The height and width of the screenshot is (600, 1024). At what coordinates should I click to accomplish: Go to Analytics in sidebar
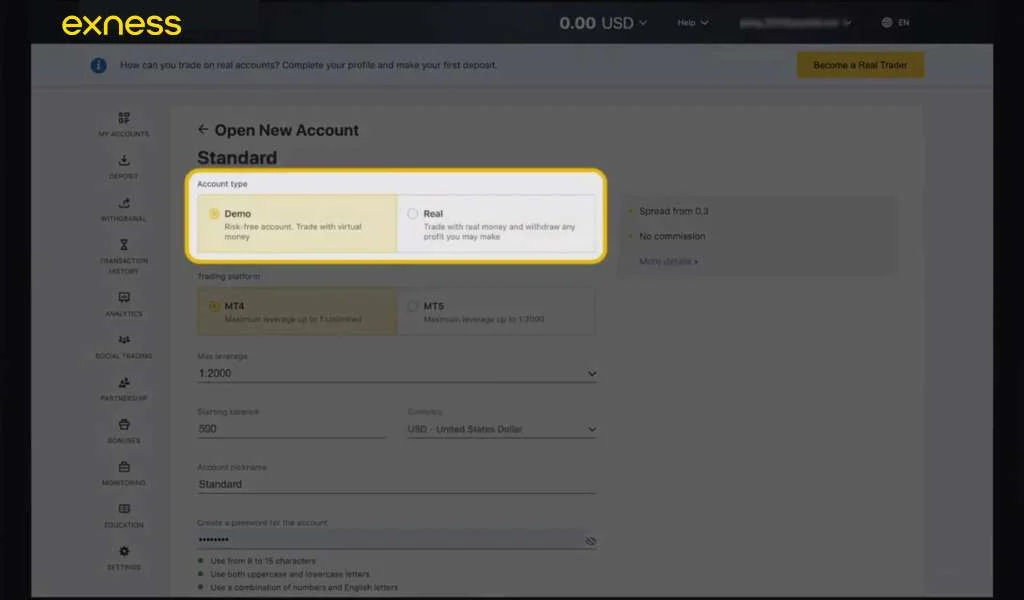coord(124,299)
